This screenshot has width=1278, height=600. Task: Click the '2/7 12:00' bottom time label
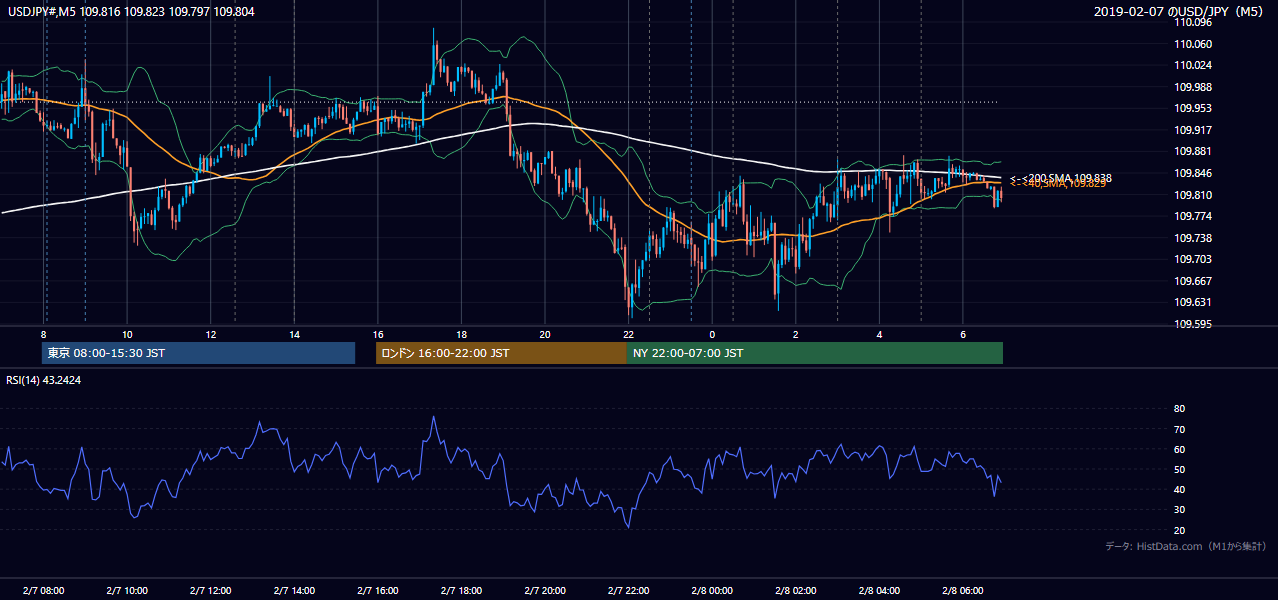point(211,591)
